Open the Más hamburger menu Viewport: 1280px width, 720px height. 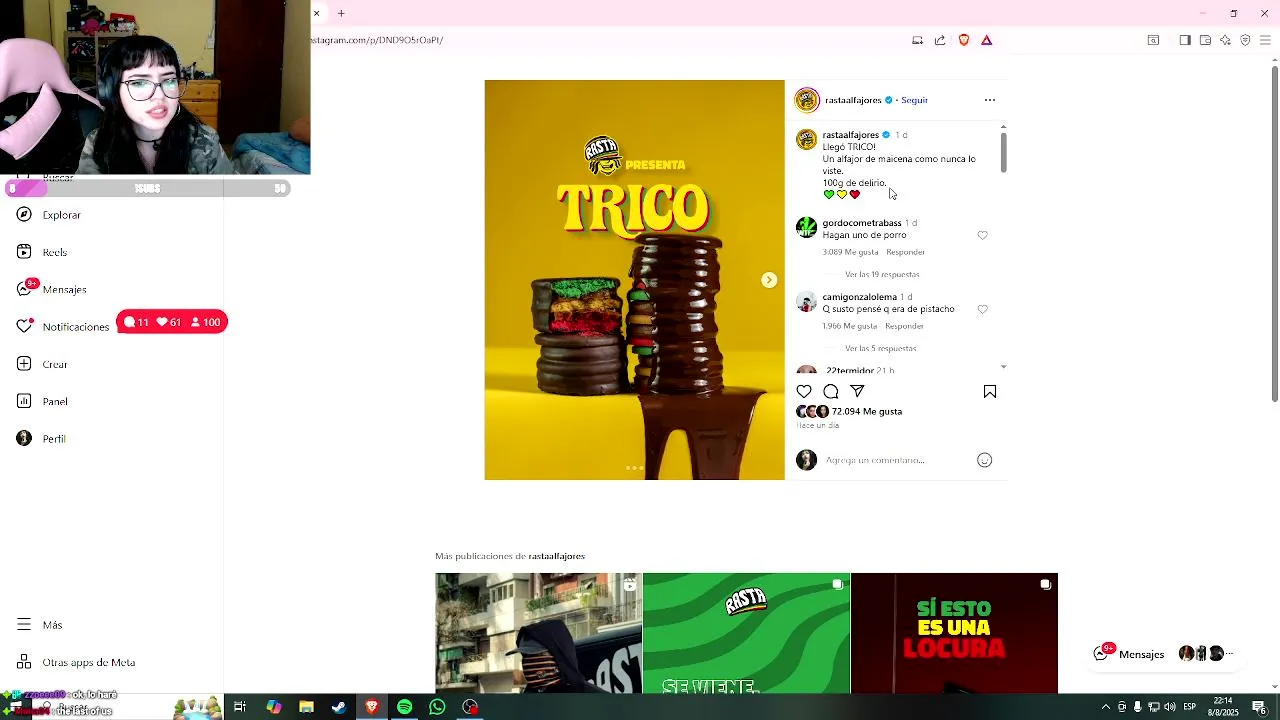tap(39, 625)
